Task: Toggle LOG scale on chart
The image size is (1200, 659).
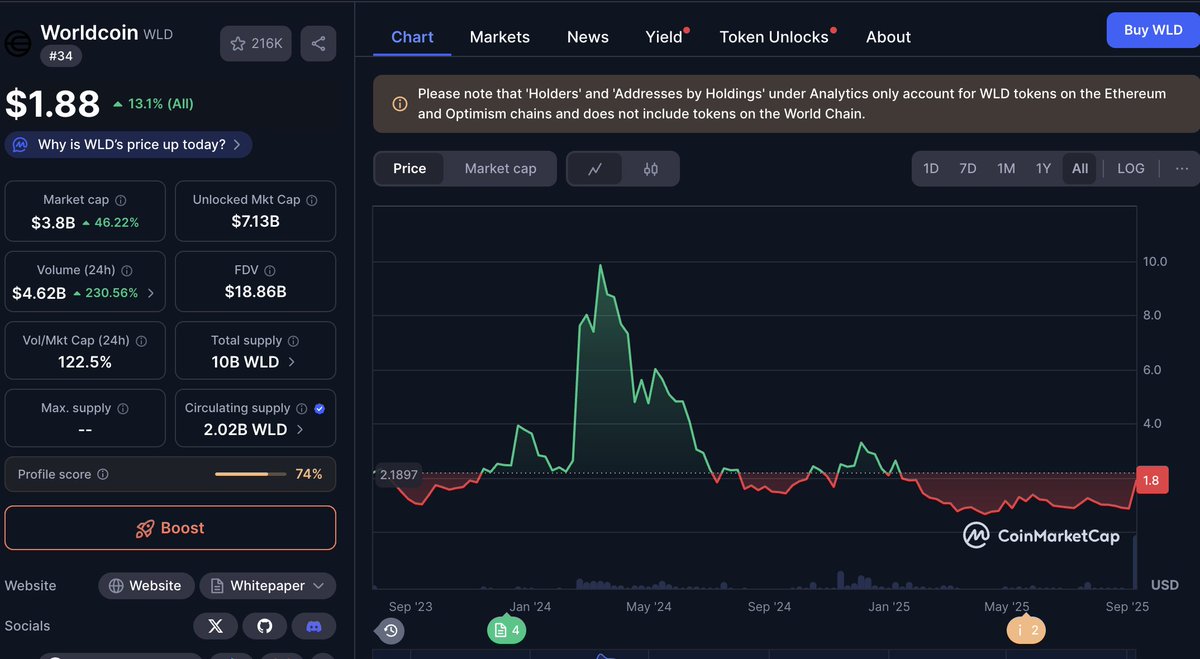Action: (1131, 168)
